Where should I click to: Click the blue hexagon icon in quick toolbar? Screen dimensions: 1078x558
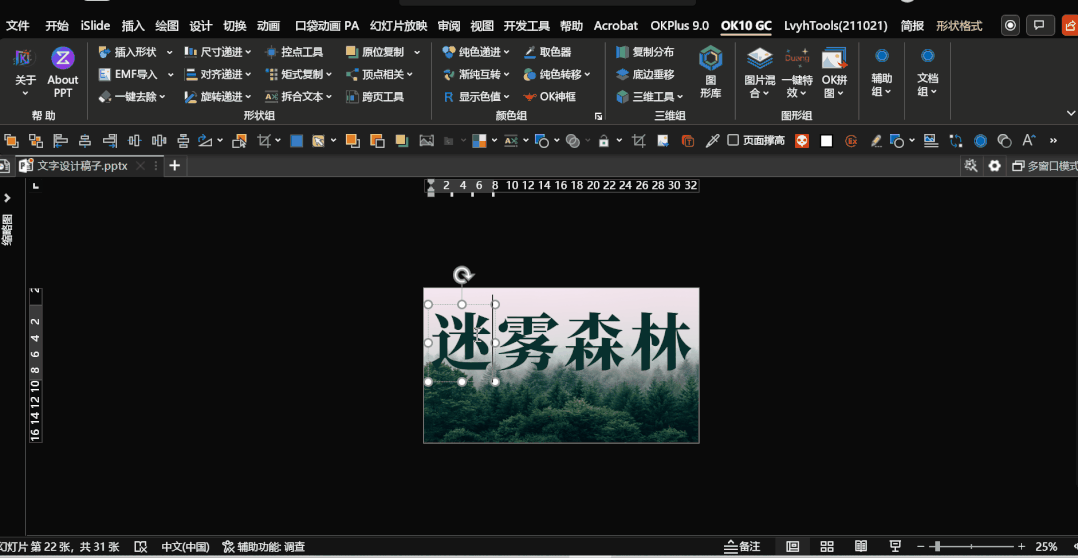[x=980, y=141]
